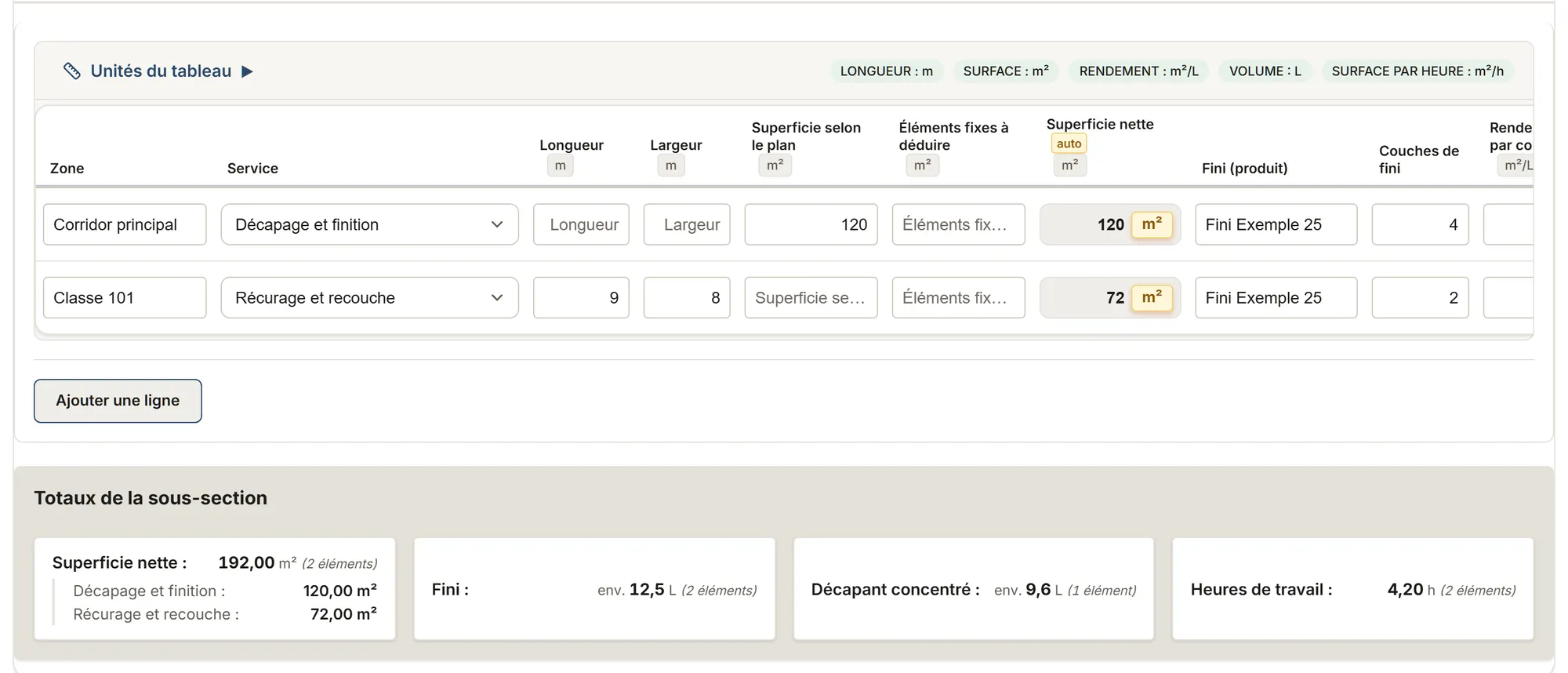The width and height of the screenshot is (1568, 673).
Task: Click the Zone column header
Action: (x=67, y=168)
